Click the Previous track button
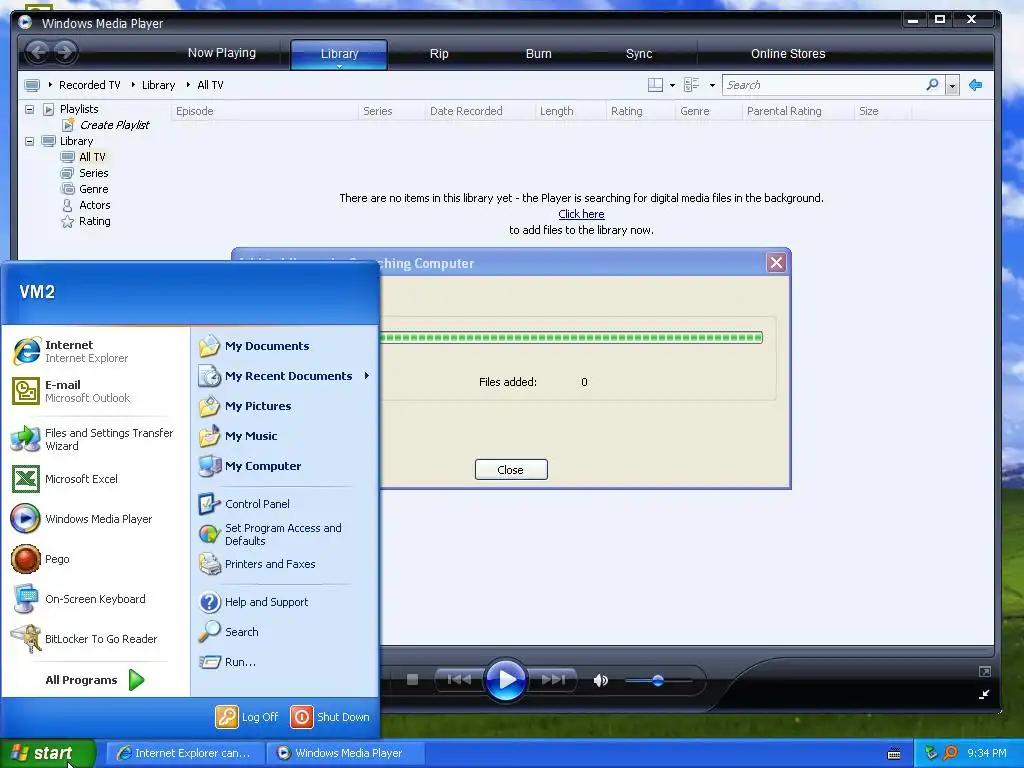 pyautogui.click(x=458, y=680)
